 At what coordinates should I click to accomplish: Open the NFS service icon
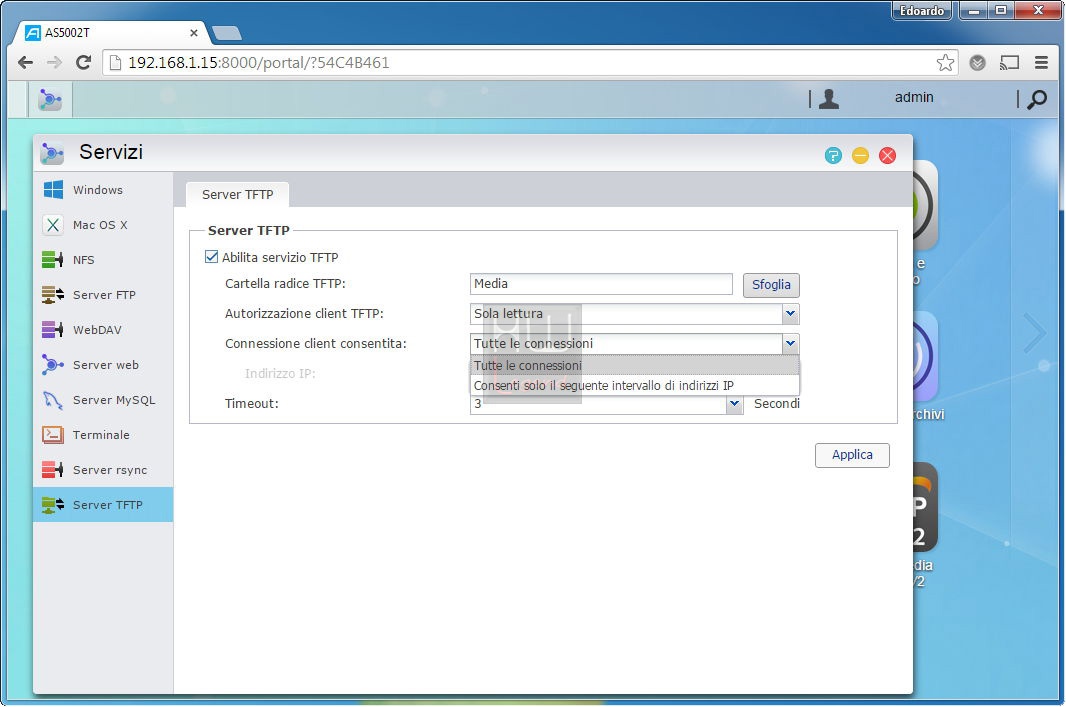pos(53,260)
